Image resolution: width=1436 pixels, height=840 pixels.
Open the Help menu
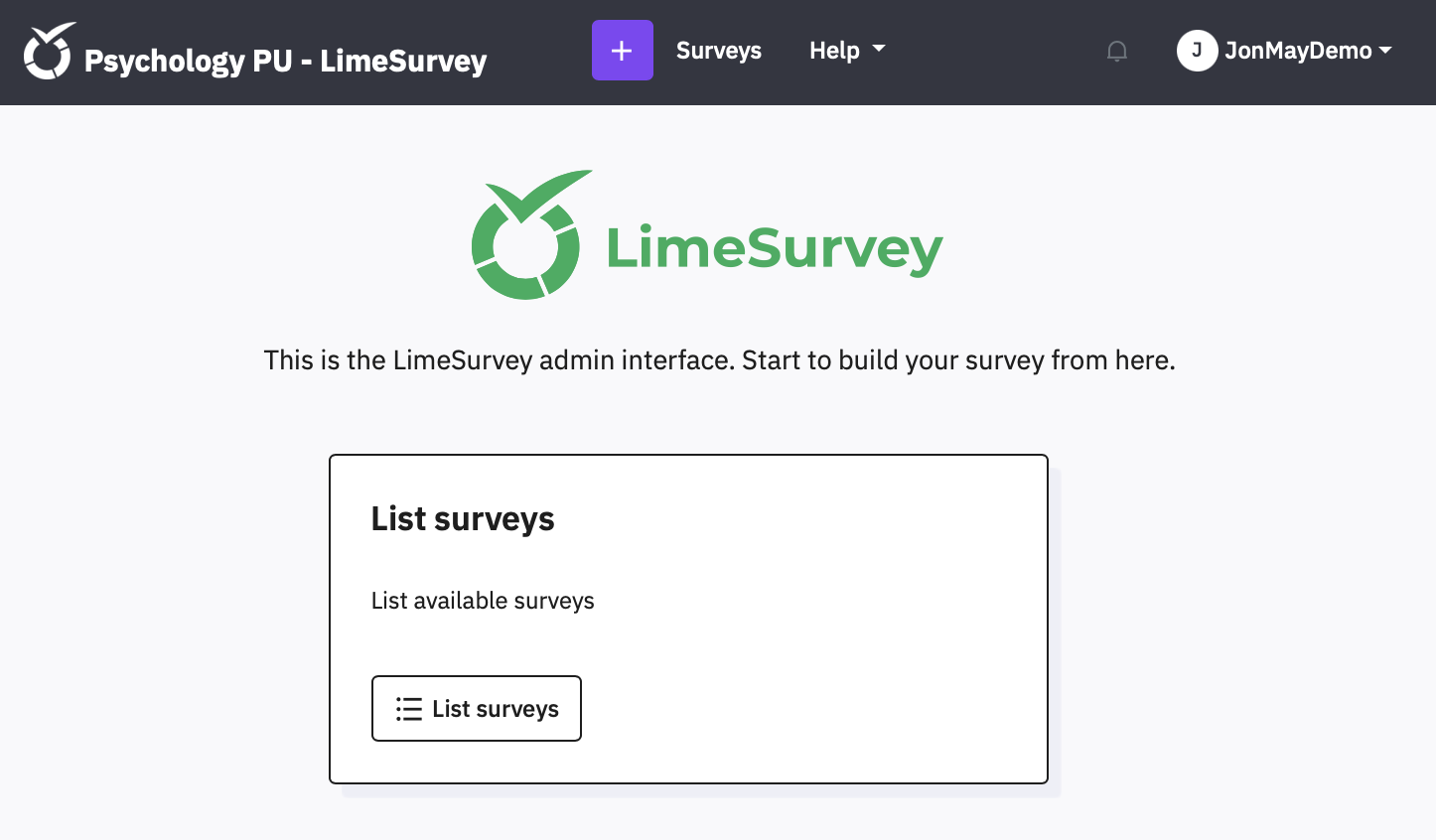834,51
